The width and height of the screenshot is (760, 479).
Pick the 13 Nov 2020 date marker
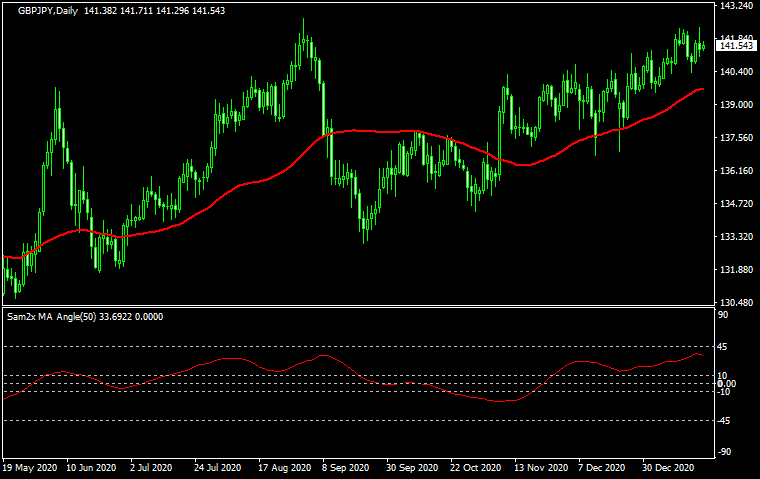pyautogui.click(x=540, y=468)
